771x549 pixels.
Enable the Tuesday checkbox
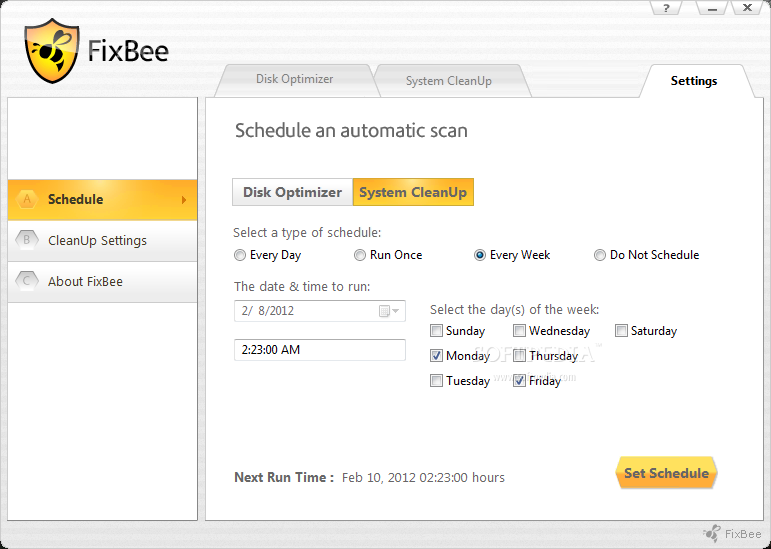tap(436, 380)
